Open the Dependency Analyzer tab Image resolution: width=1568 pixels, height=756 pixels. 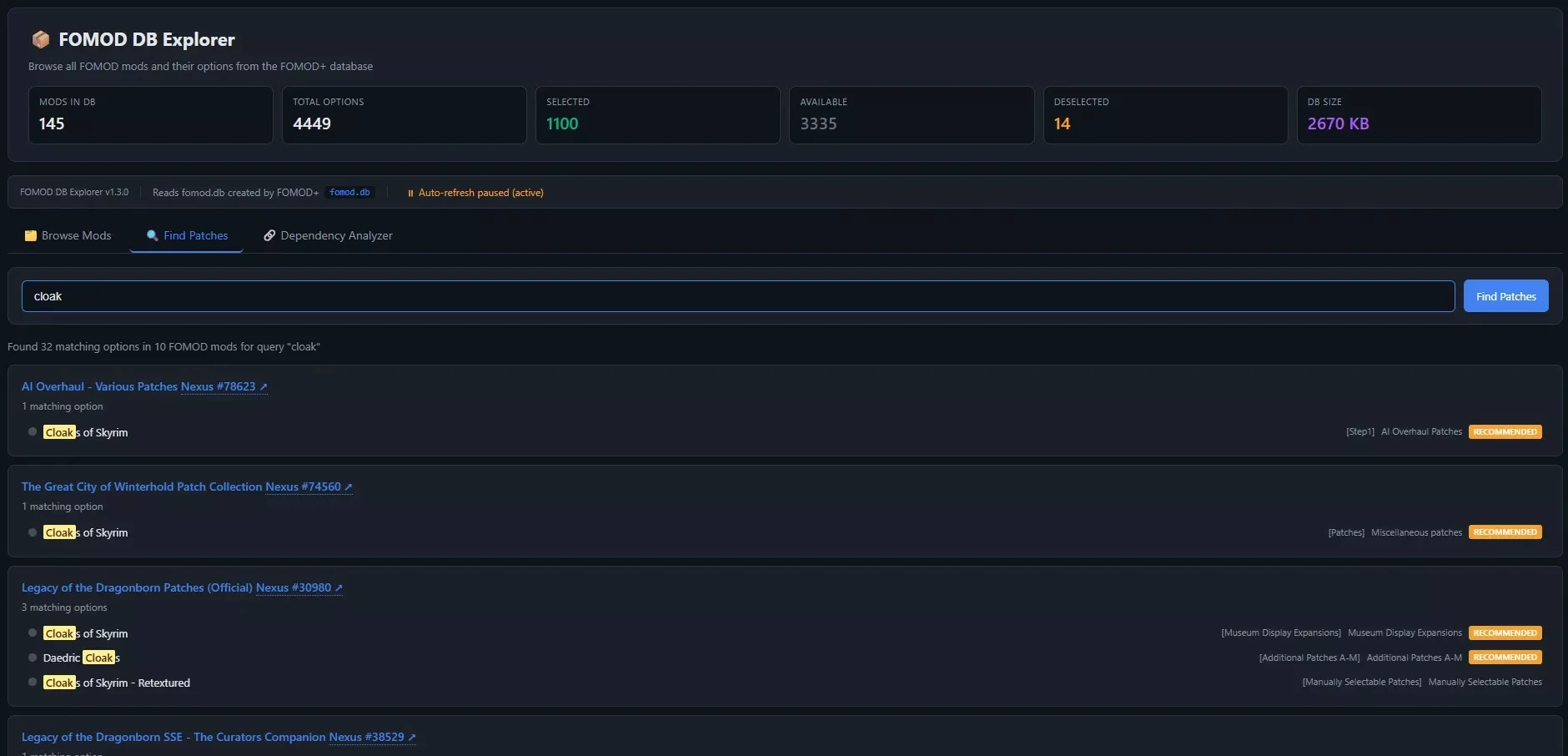(x=328, y=236)
